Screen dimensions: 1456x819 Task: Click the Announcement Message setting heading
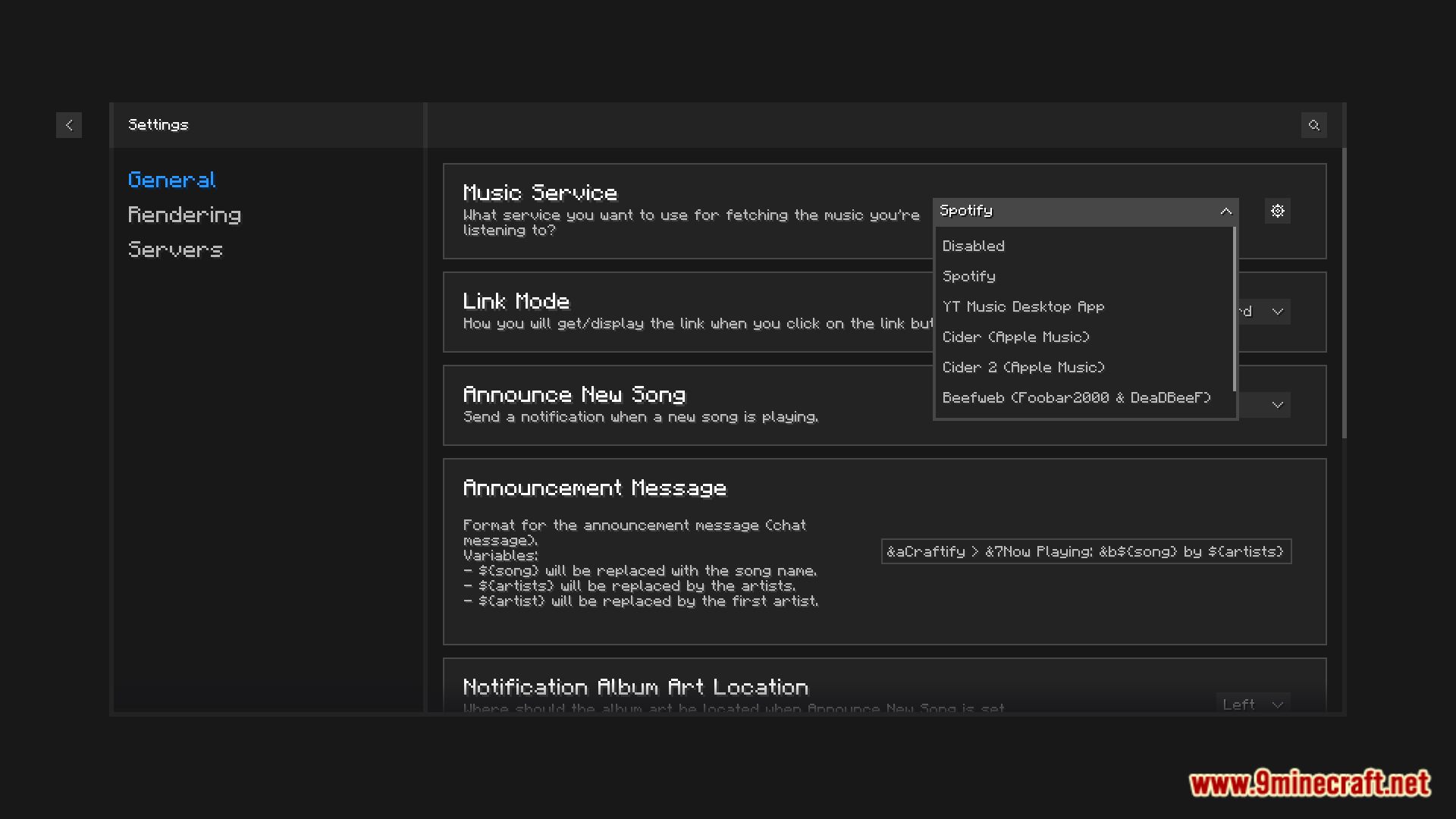coord(595,488)
